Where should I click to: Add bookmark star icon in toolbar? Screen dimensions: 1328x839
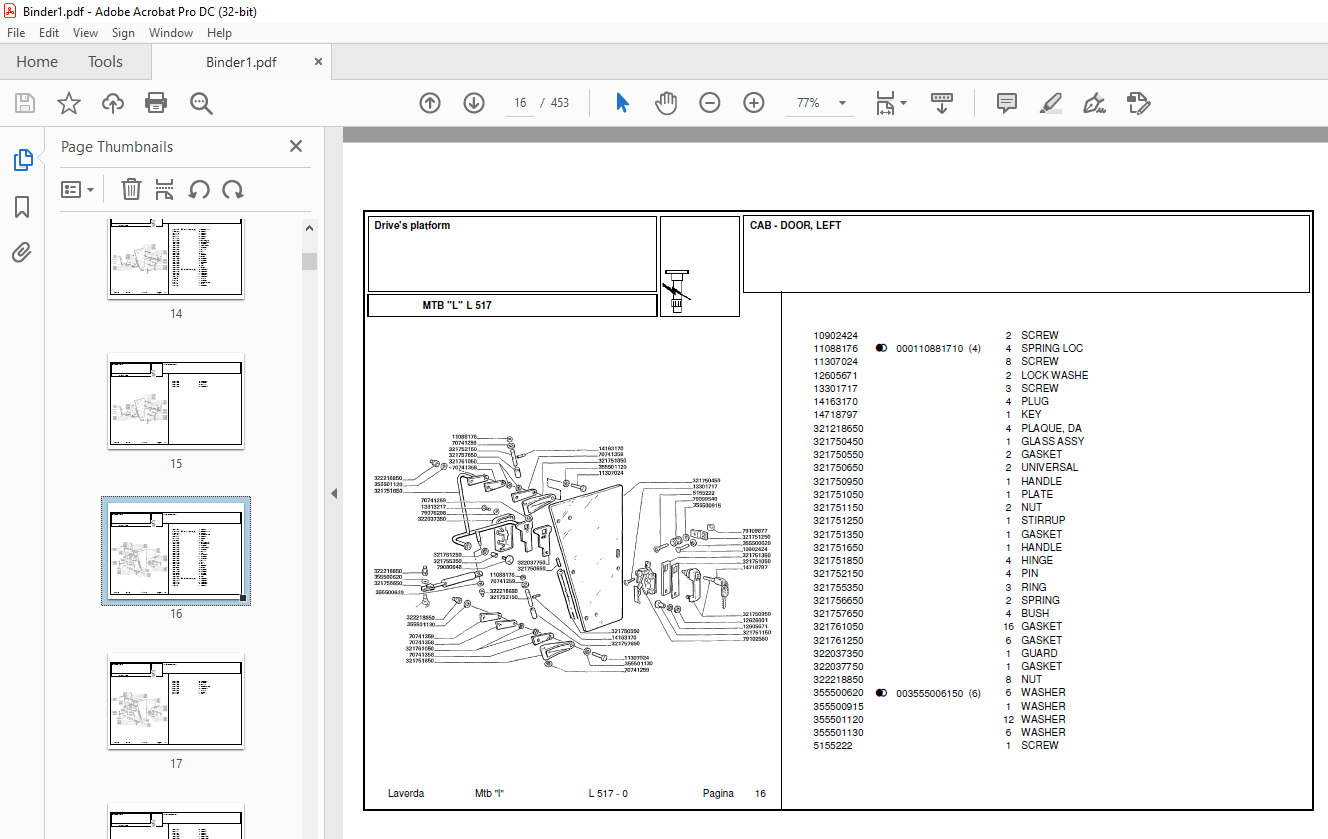pos(69,103)
